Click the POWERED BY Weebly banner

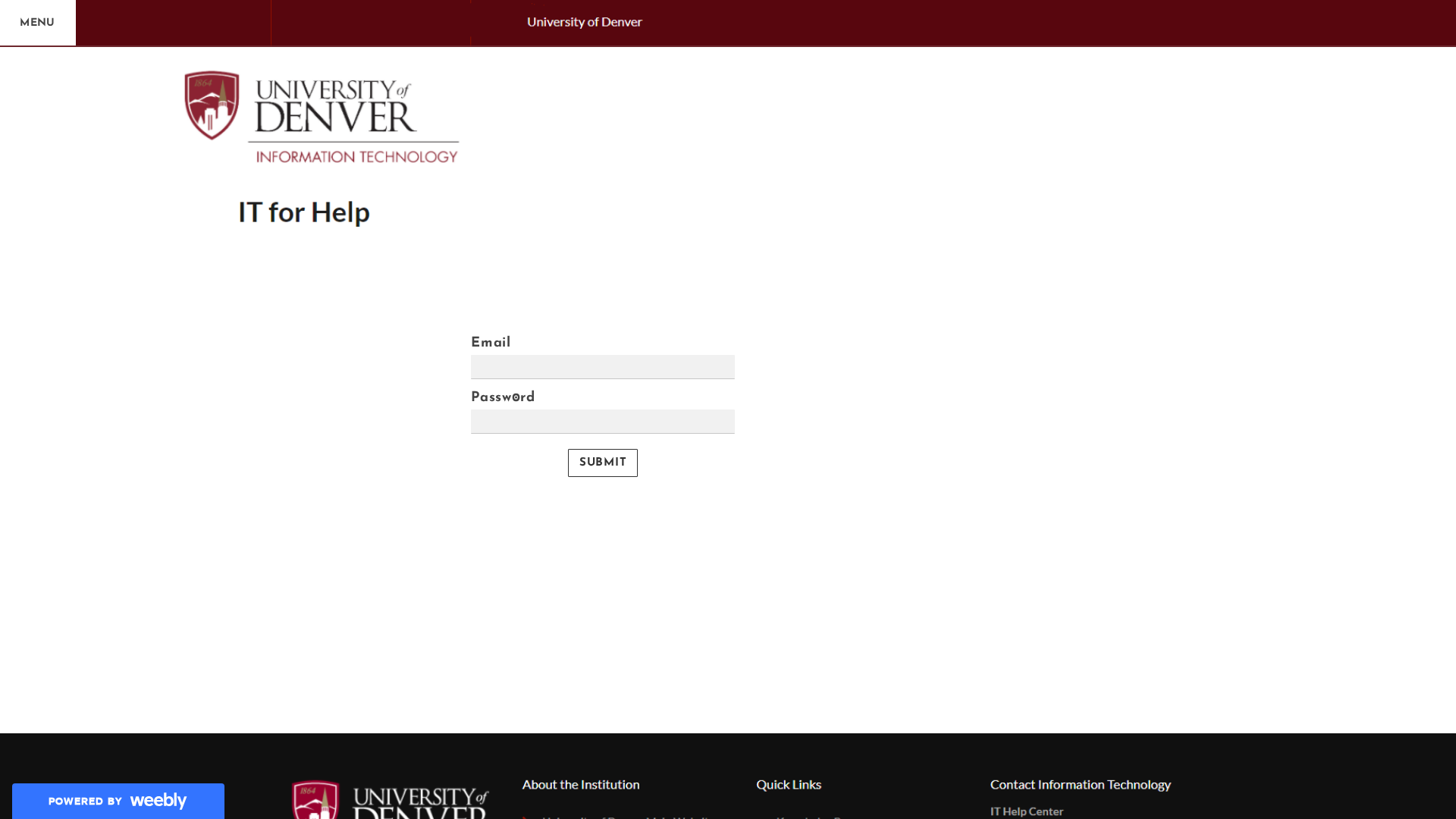tap(118, 800)
